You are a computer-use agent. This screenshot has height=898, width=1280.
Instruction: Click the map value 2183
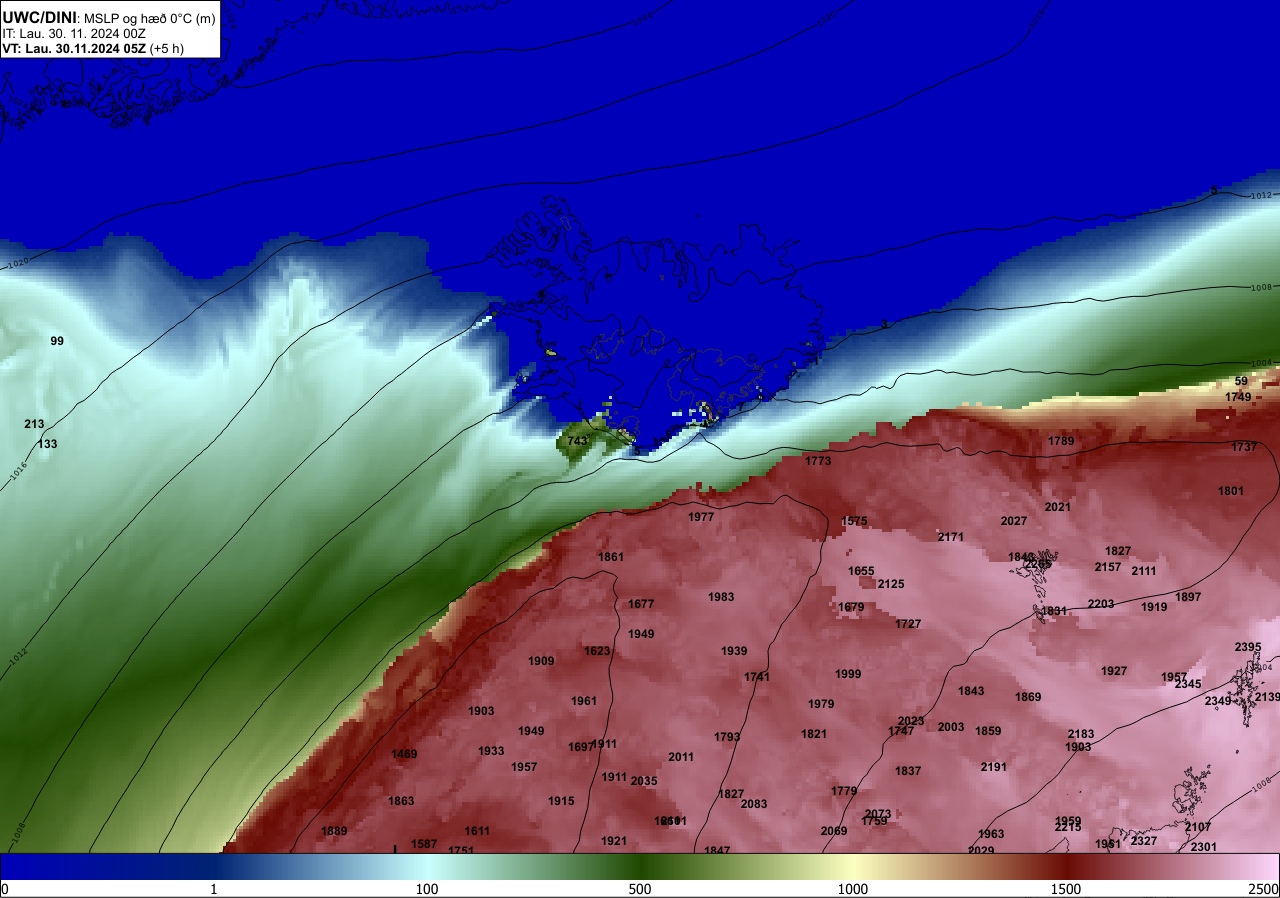(x=1081, y=734)
